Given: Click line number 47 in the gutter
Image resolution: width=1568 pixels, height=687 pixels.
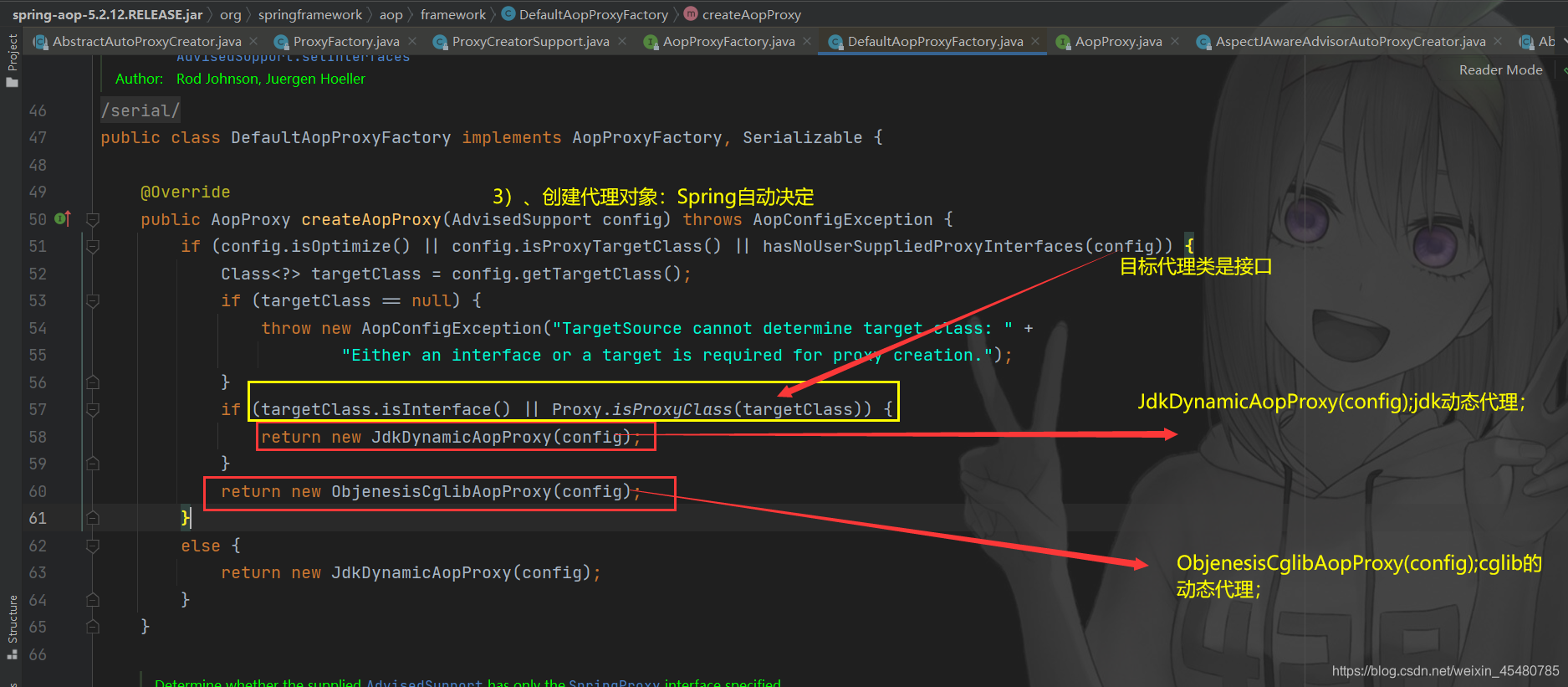Looking at the screenshot, I should pos(38,138).
